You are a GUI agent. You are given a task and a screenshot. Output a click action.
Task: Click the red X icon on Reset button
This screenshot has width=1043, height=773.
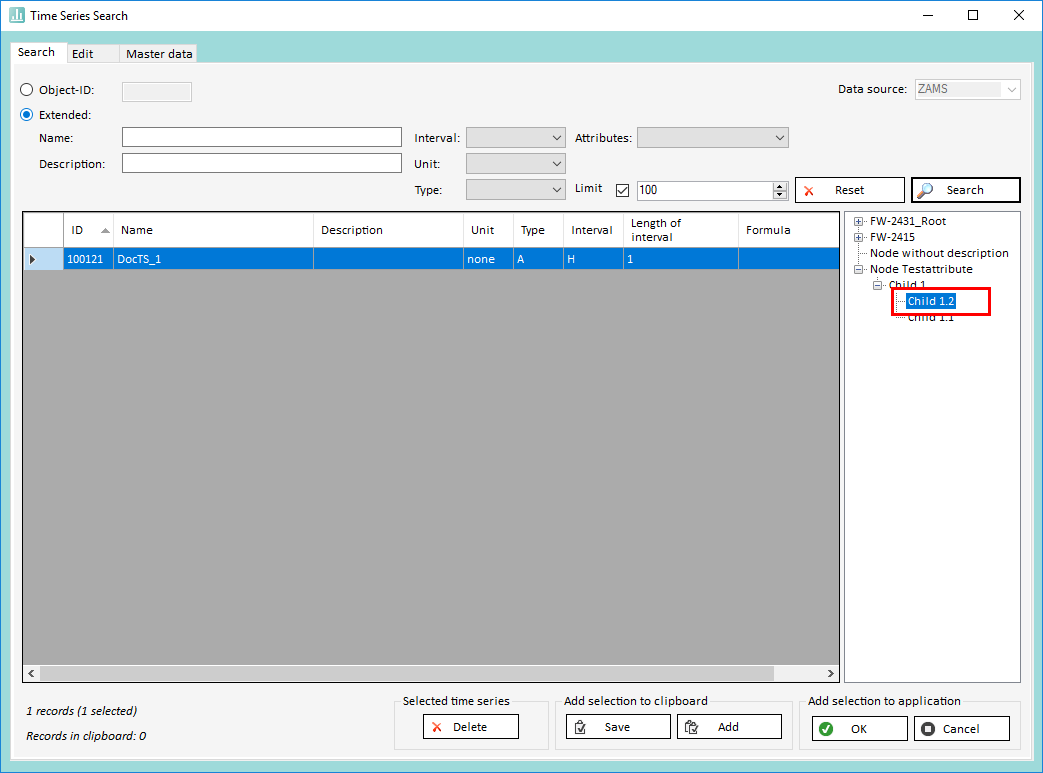click(x=809, y=191)
